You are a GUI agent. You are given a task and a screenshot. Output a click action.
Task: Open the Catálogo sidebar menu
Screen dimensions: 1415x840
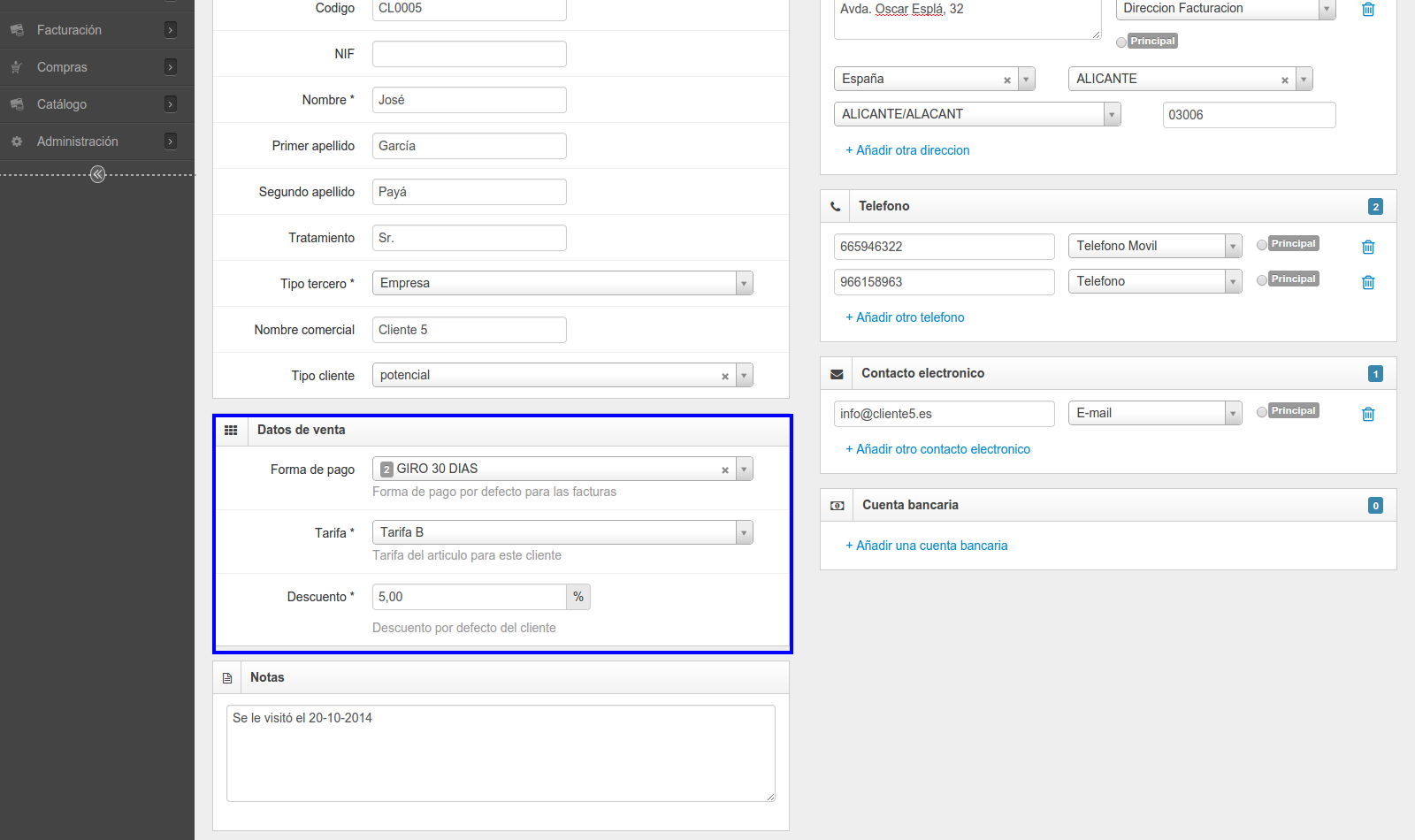coord(96,104)
